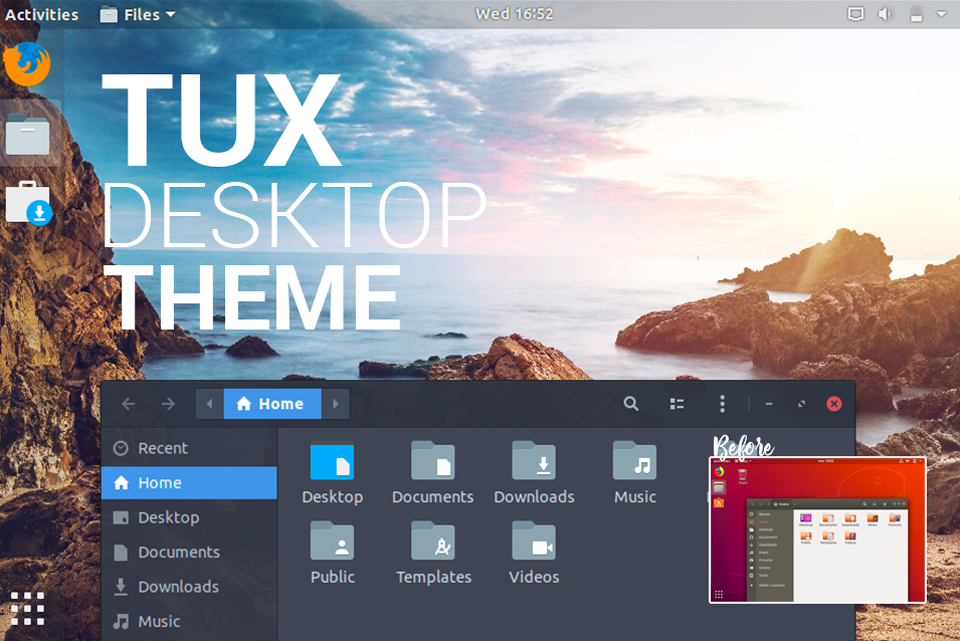Toggle the window menu with three dots
This screenshot has width=960, height=641.
click(722, 403)
